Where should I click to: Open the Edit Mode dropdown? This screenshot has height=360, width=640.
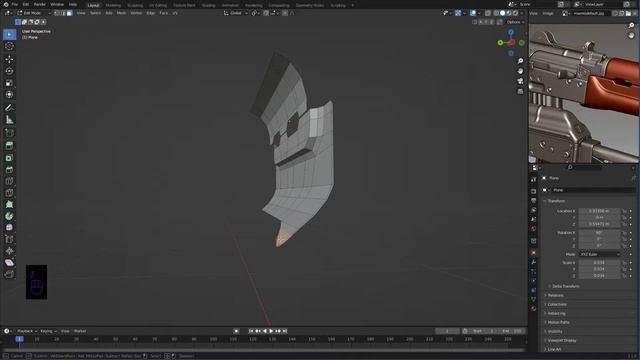click(34, 13)
